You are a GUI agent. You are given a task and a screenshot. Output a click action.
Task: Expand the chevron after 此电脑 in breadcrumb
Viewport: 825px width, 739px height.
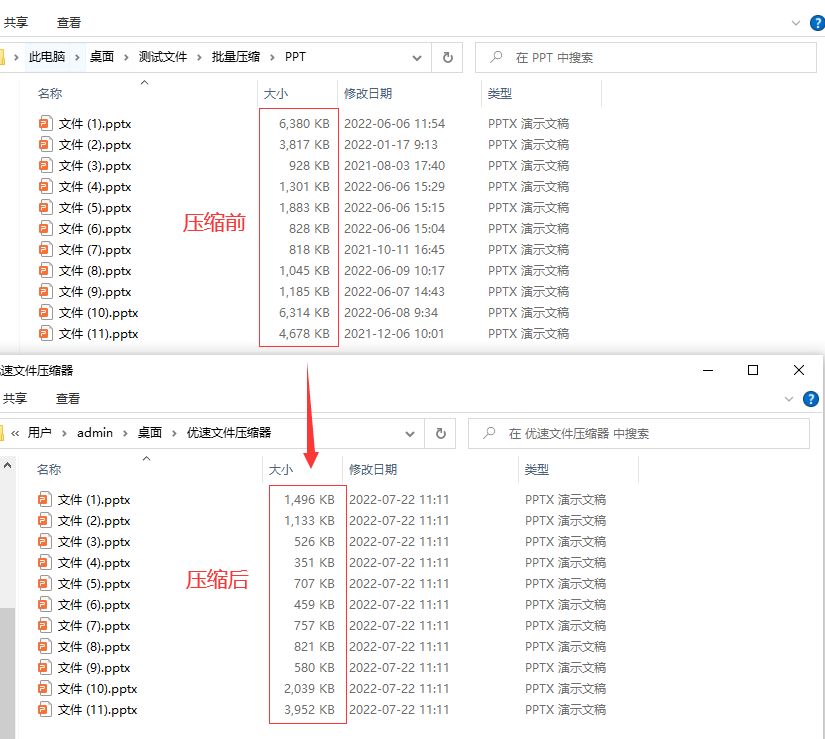tap(77, 57)
